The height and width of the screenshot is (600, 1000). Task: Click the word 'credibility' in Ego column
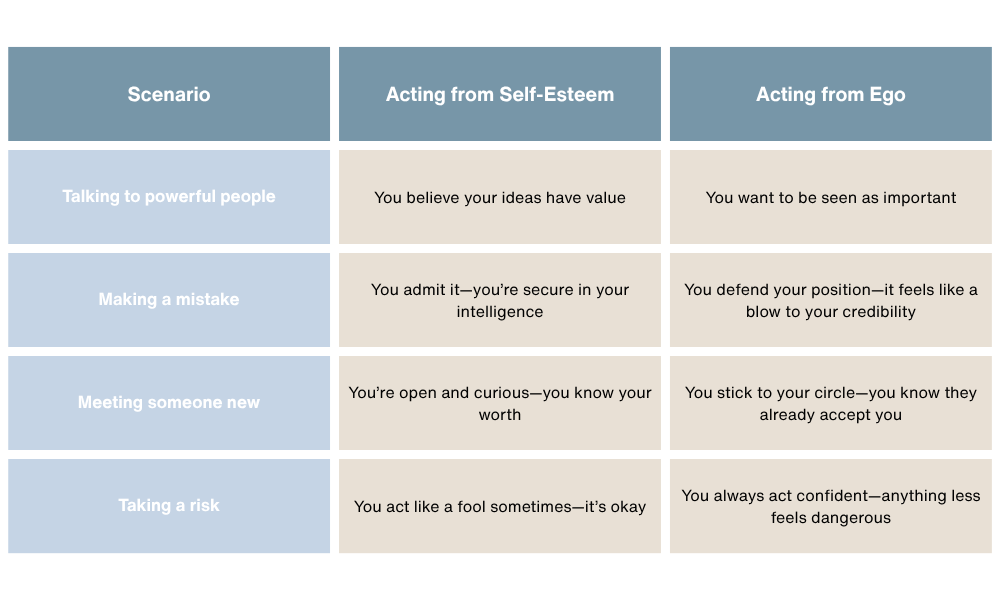coord(873,312)
